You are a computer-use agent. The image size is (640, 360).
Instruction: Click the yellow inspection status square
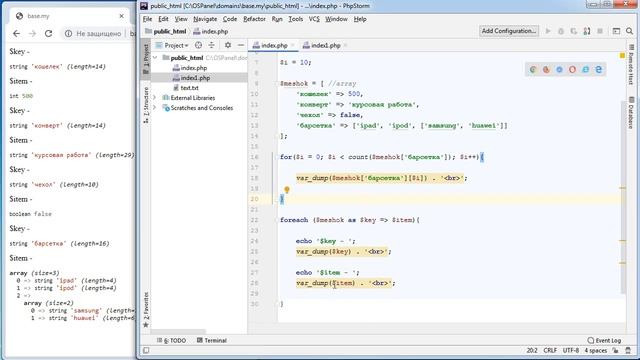click(x=622, y=56)
